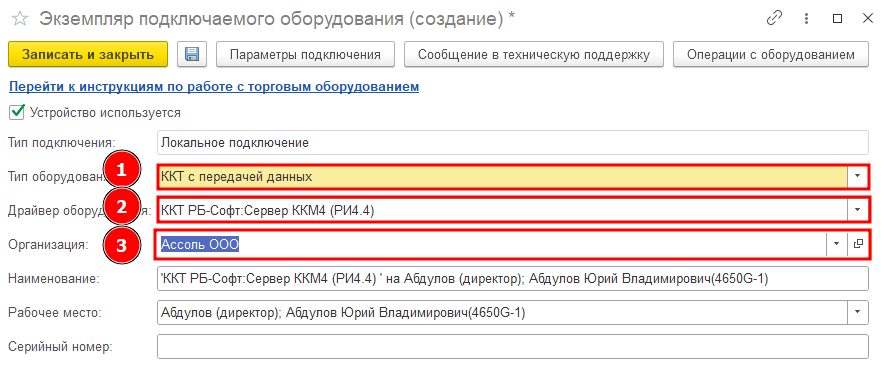This screenshot has width=884, height=371.
Task: Click the Записать и закрыть button
Action: [x=88, y=55]
